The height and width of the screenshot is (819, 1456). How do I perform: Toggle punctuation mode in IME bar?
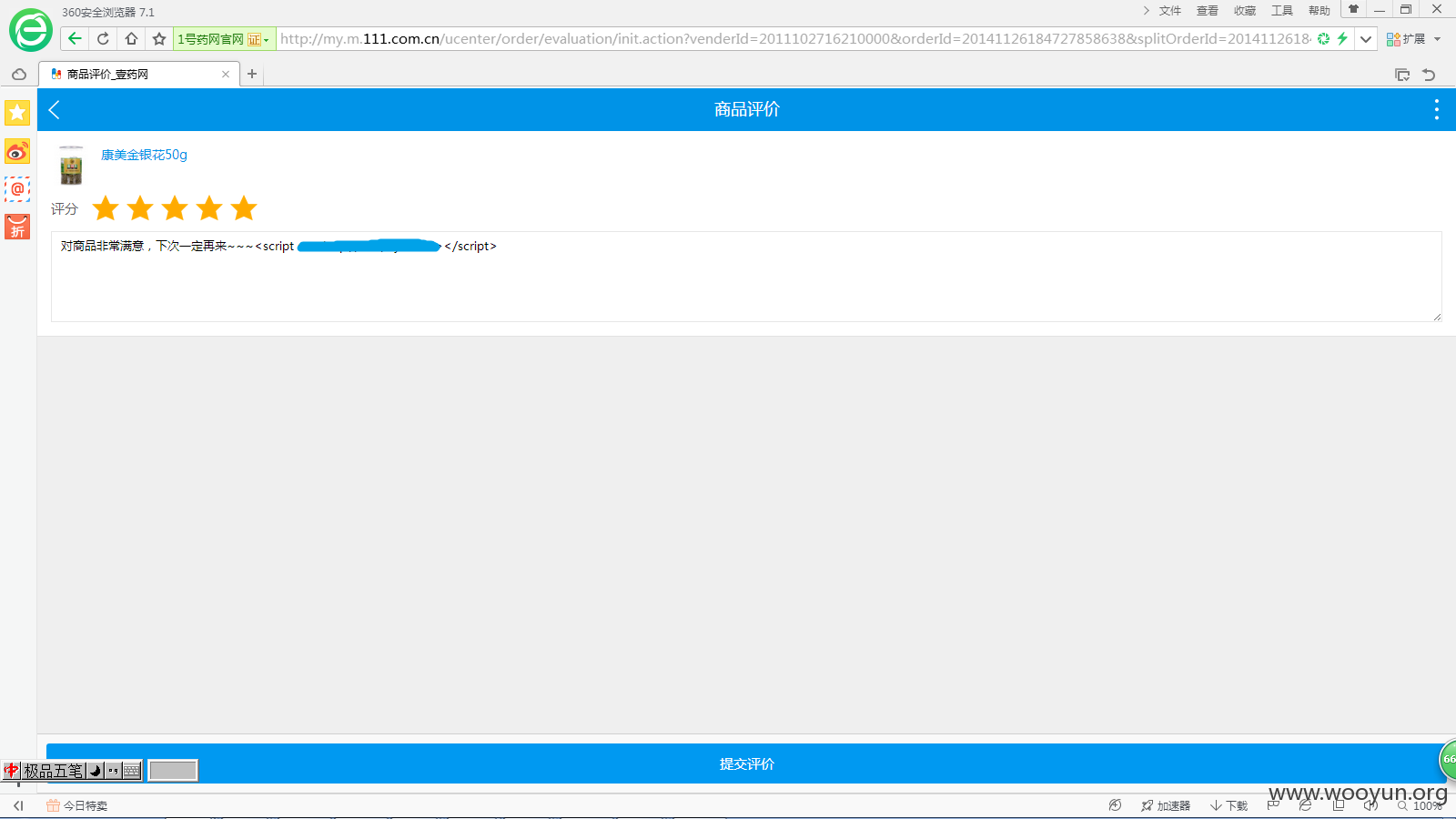pos(114,771)
